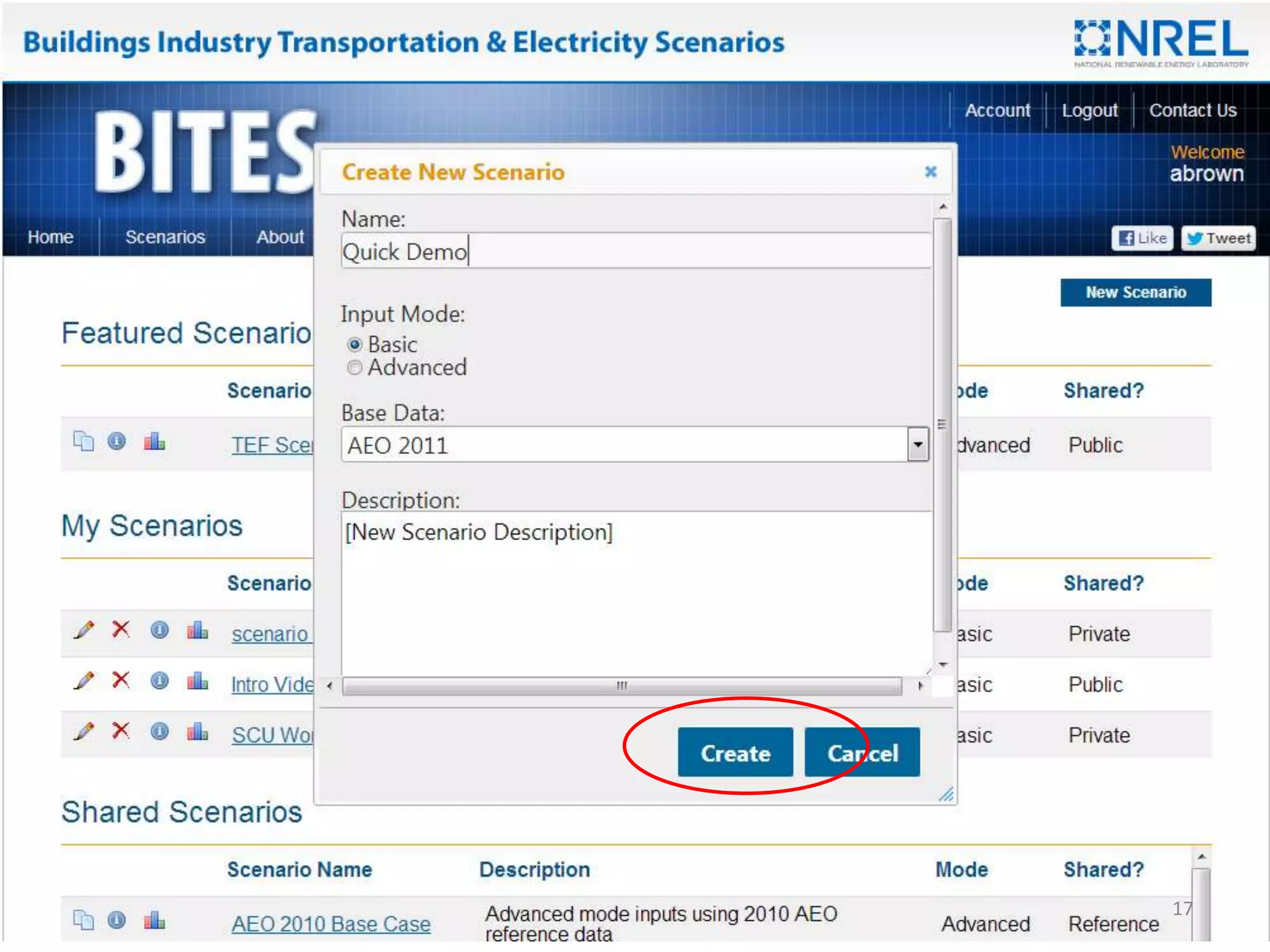
Task: Open the Base Data dropdown arrow
Action: click(918, 444)
